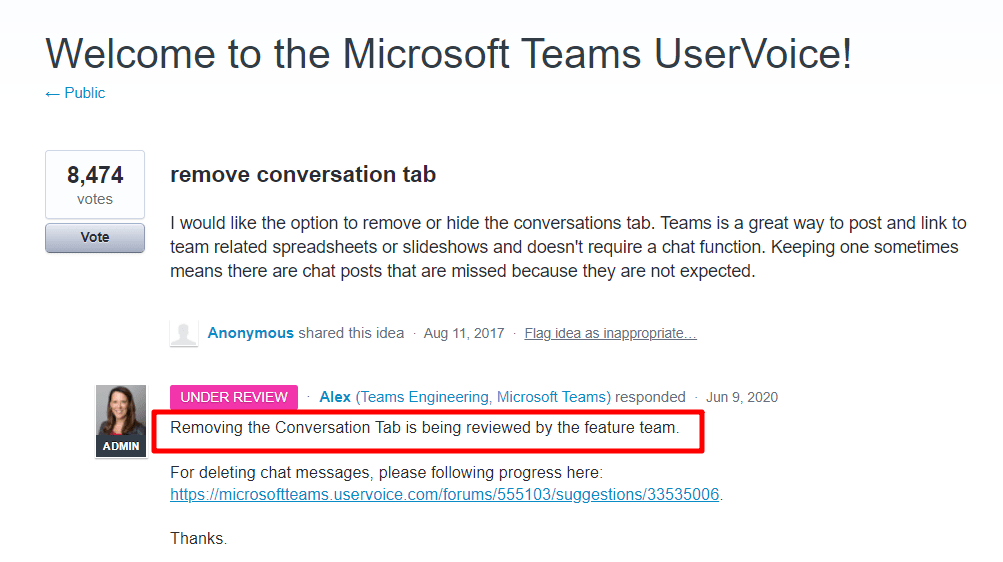Click the Jun 9, 2020 response date
The height and width of the screenshot is (562, 1003).
pyautogui.click(x=742, y=397)
